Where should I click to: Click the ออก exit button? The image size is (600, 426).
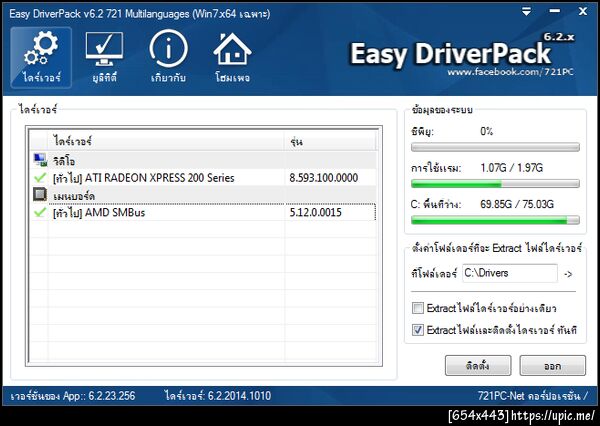coord(553,366)
